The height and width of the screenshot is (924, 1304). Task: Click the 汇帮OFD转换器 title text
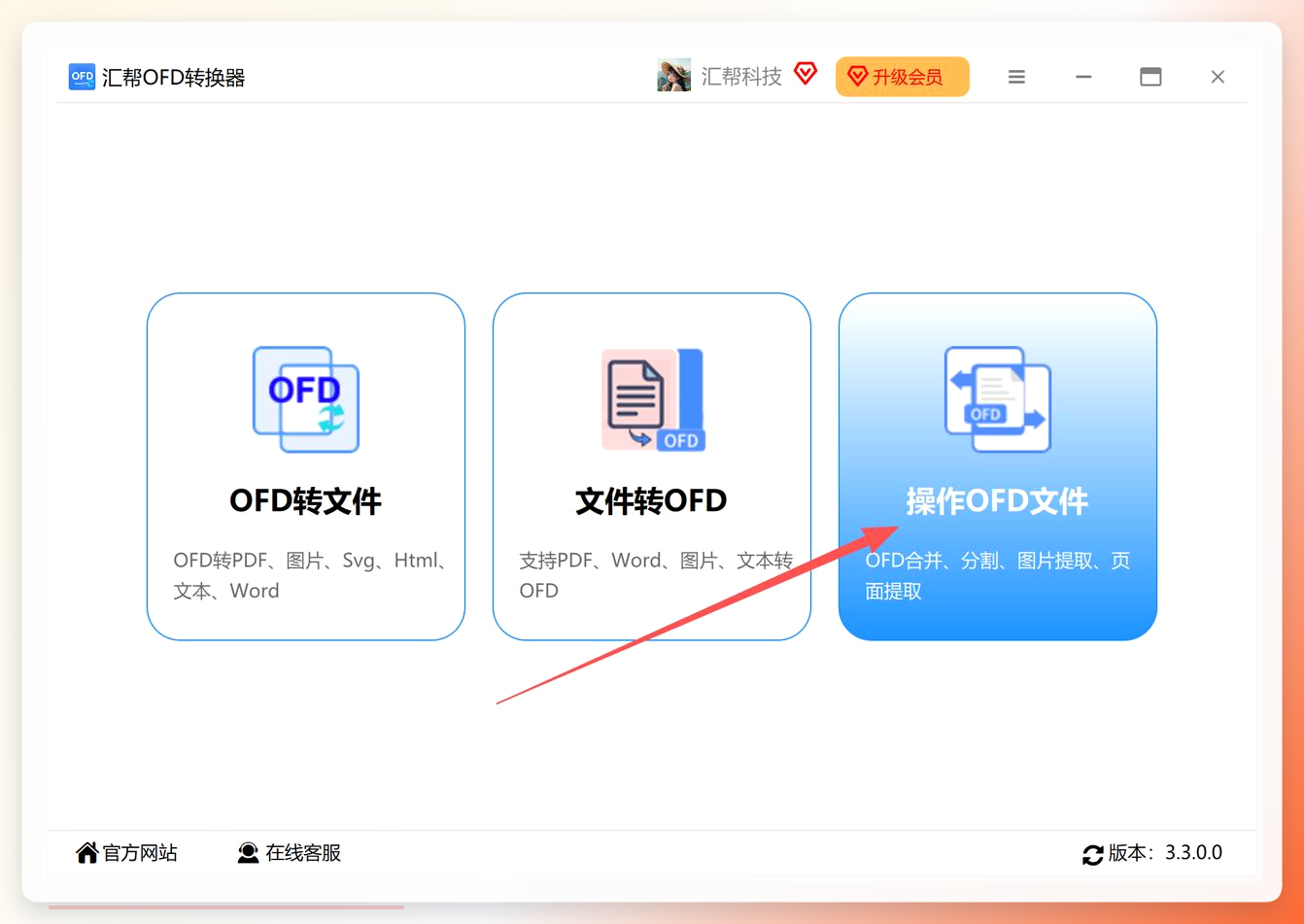point(174,78)
